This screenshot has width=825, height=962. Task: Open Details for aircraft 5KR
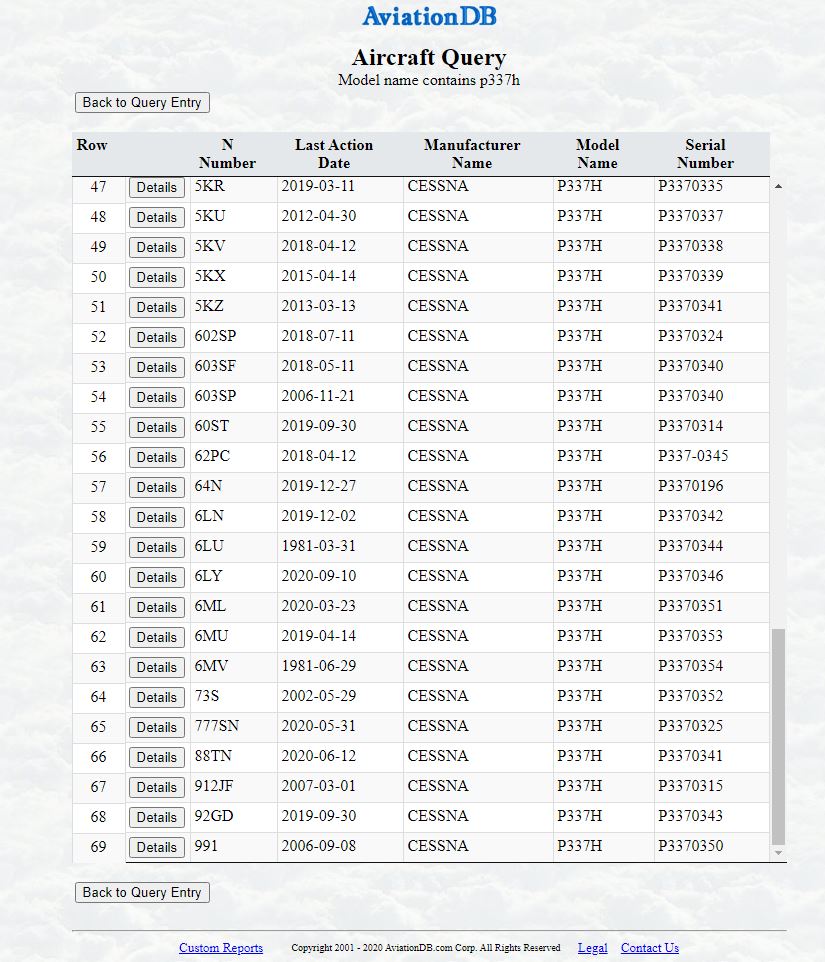[x=157, y=187]
